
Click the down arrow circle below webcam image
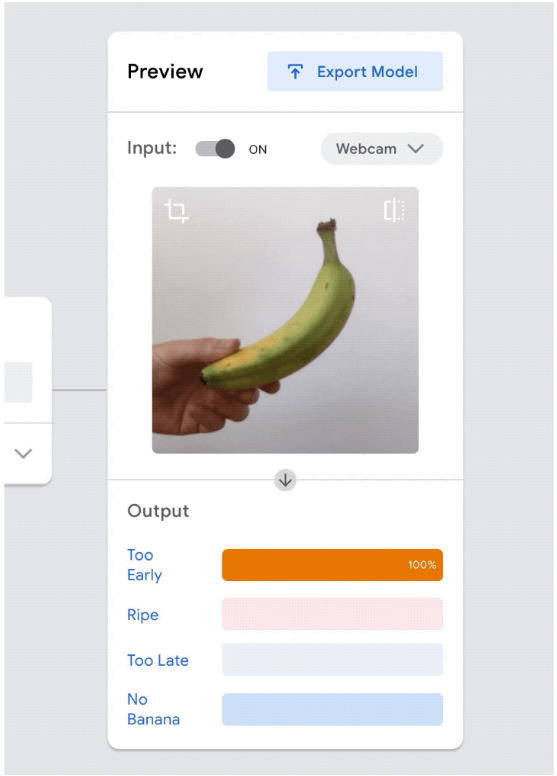click(x=285, y=480)
